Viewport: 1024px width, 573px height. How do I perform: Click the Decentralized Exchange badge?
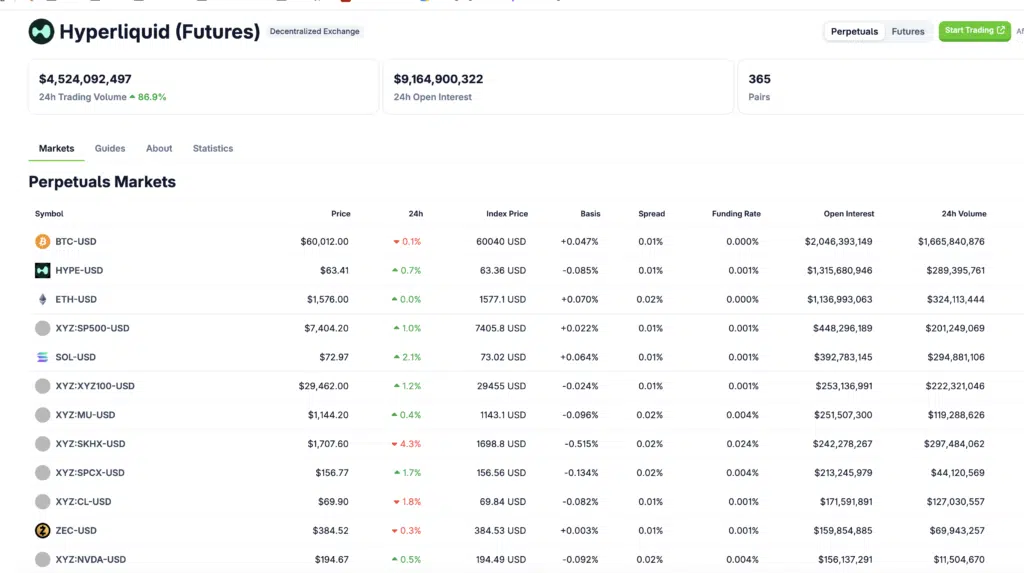tap(315, 31)
